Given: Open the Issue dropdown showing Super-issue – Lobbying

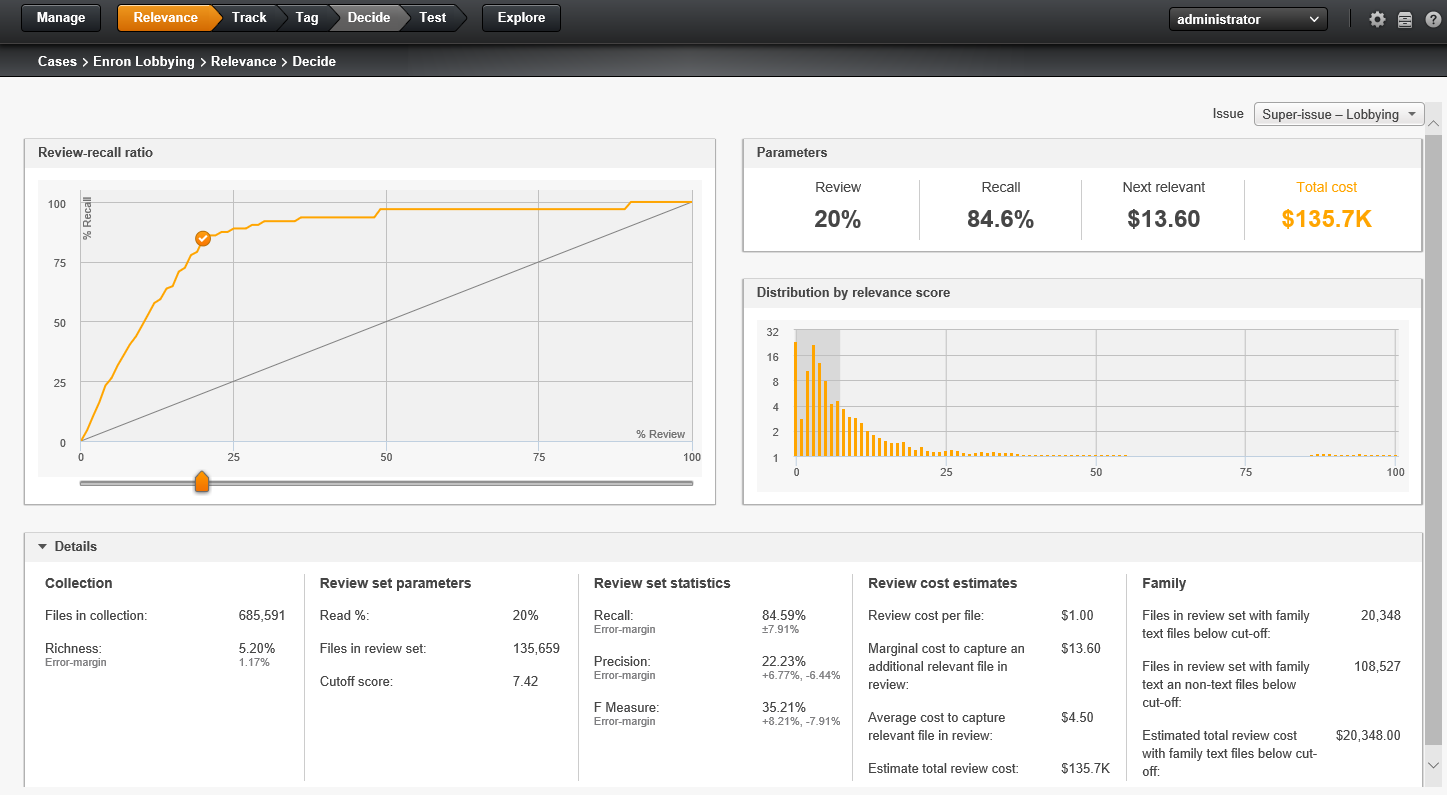Looking at the screenshot, I should pyautogui.click(x=1338, y=114).
